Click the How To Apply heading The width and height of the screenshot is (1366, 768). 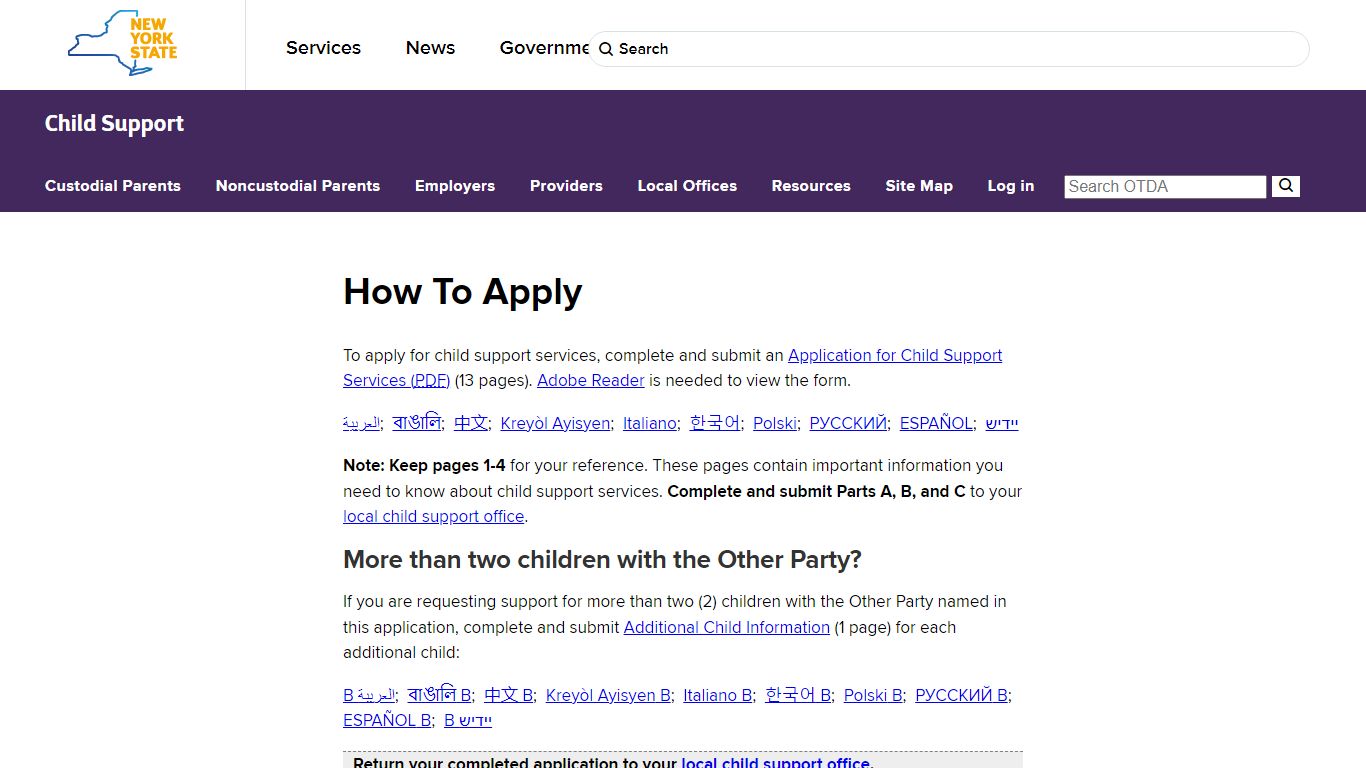[x=462, y=292]
